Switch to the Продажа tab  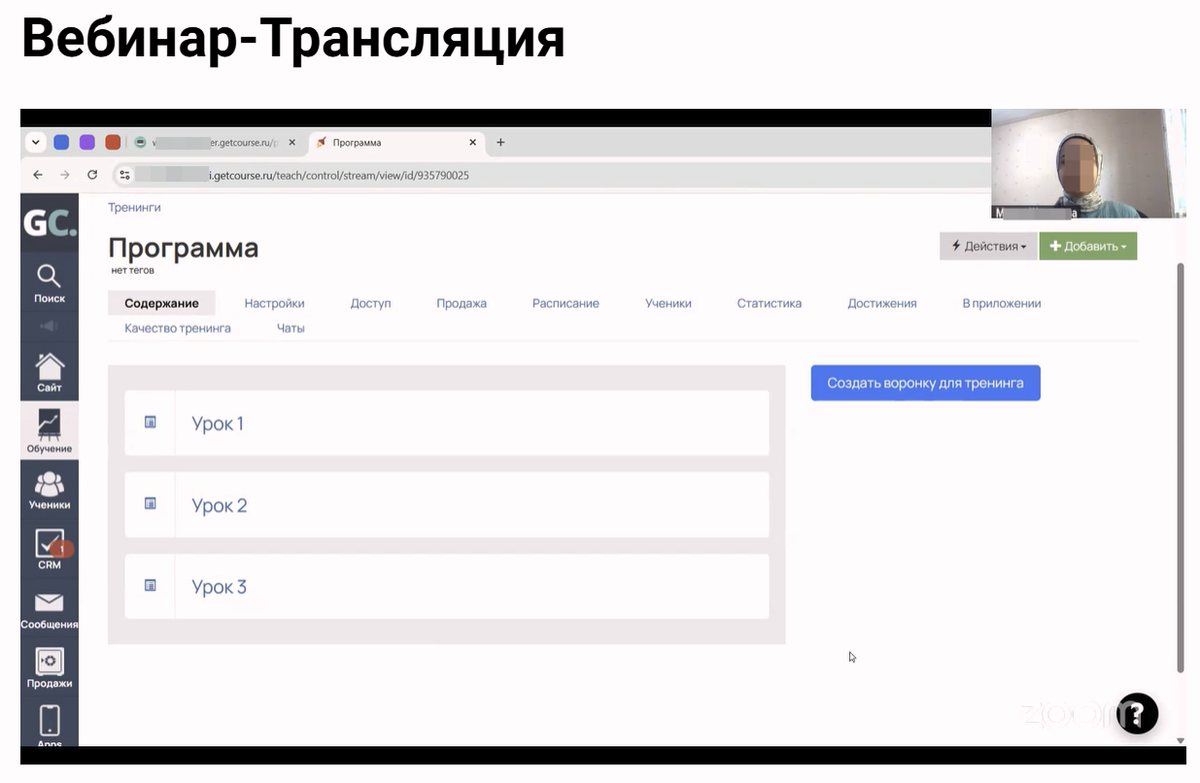pyautogui.click(x=461, y=303)
